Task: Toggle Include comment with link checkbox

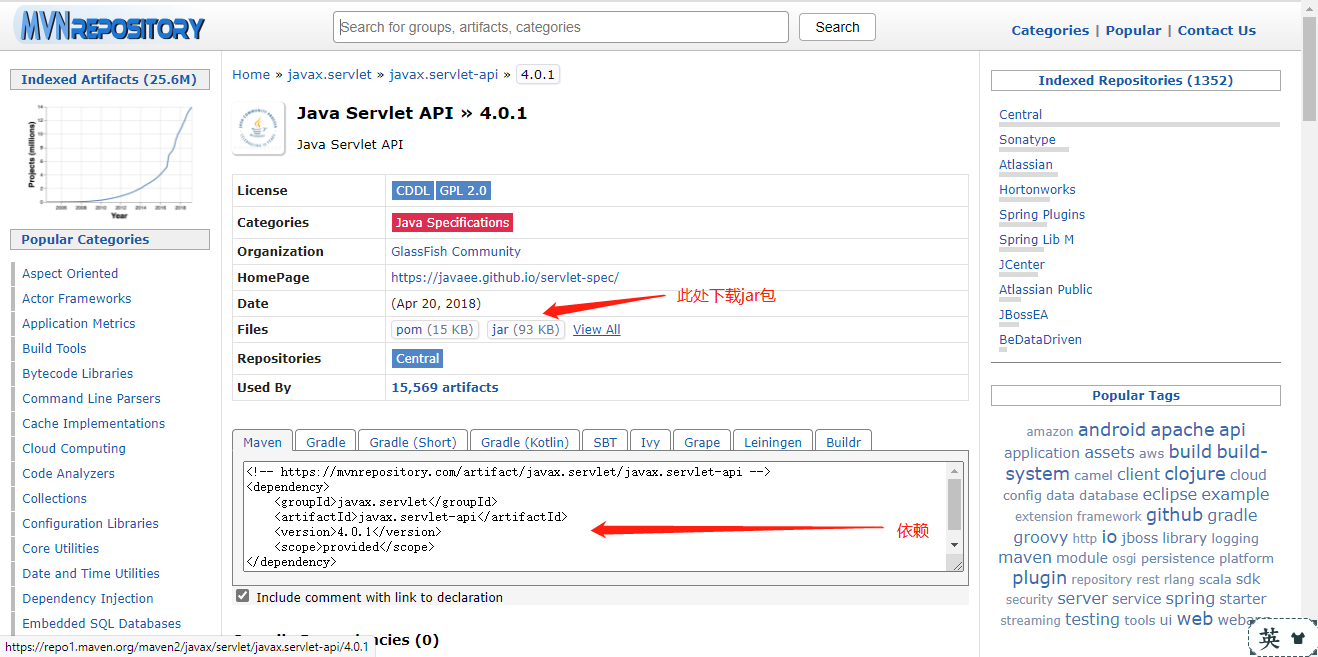Action: [242, 596]
